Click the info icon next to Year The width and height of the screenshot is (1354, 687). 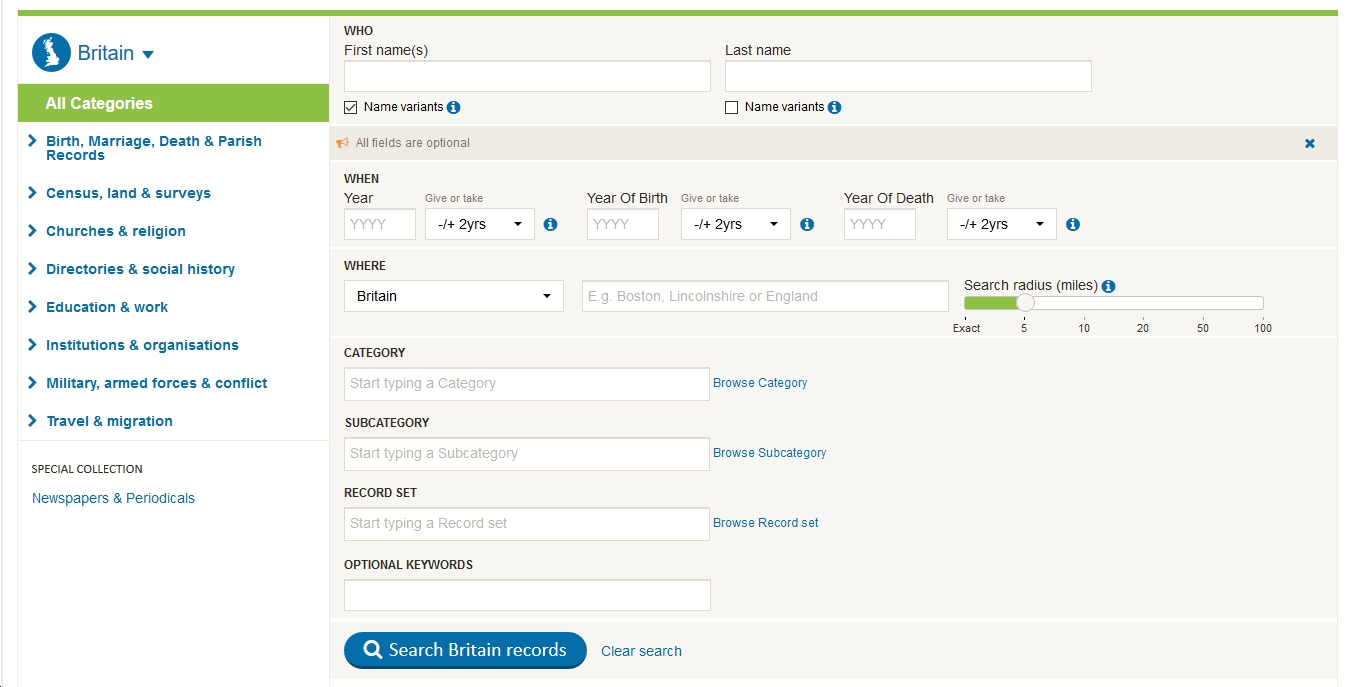(550, 224)
